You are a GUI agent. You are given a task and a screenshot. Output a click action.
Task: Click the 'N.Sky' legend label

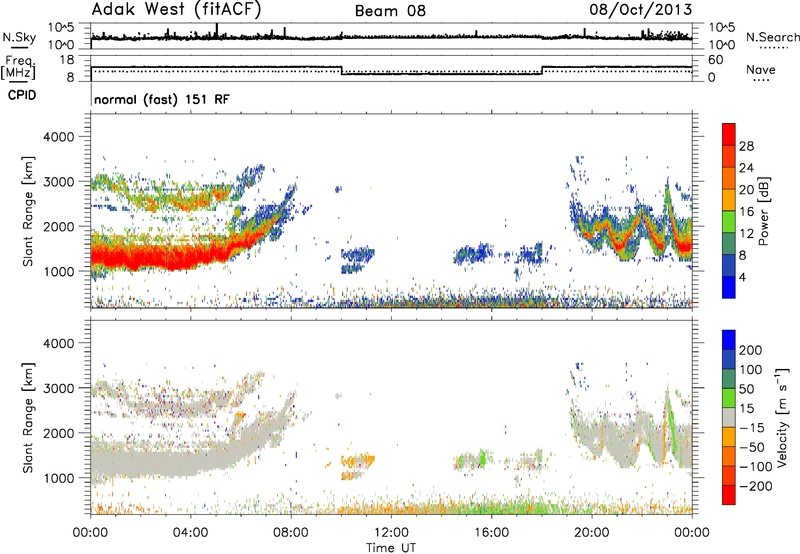(x=19, y=37)
